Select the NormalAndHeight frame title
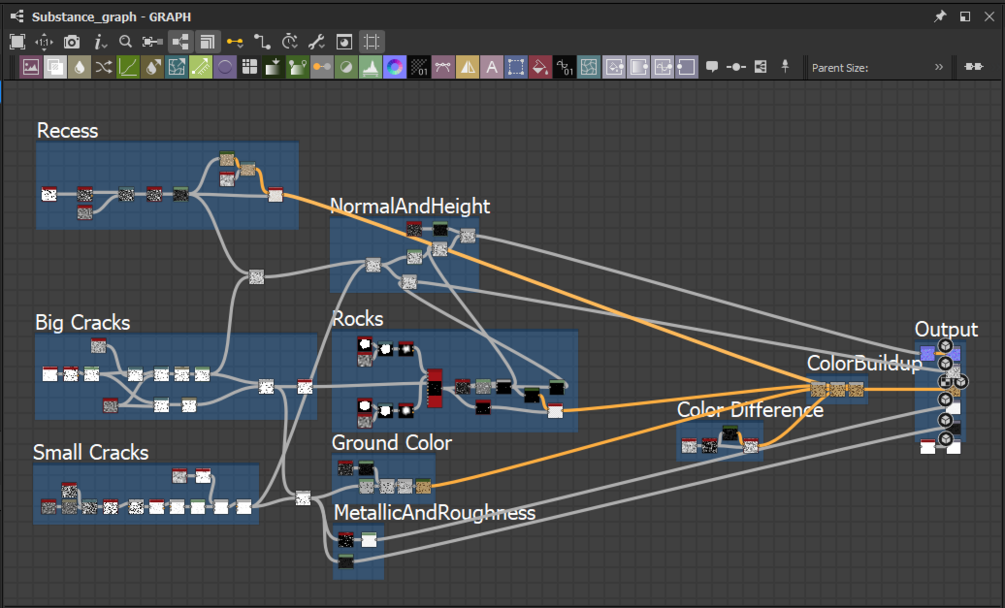The height and width of the screenshot is (608, 1005). click(410, 206)
